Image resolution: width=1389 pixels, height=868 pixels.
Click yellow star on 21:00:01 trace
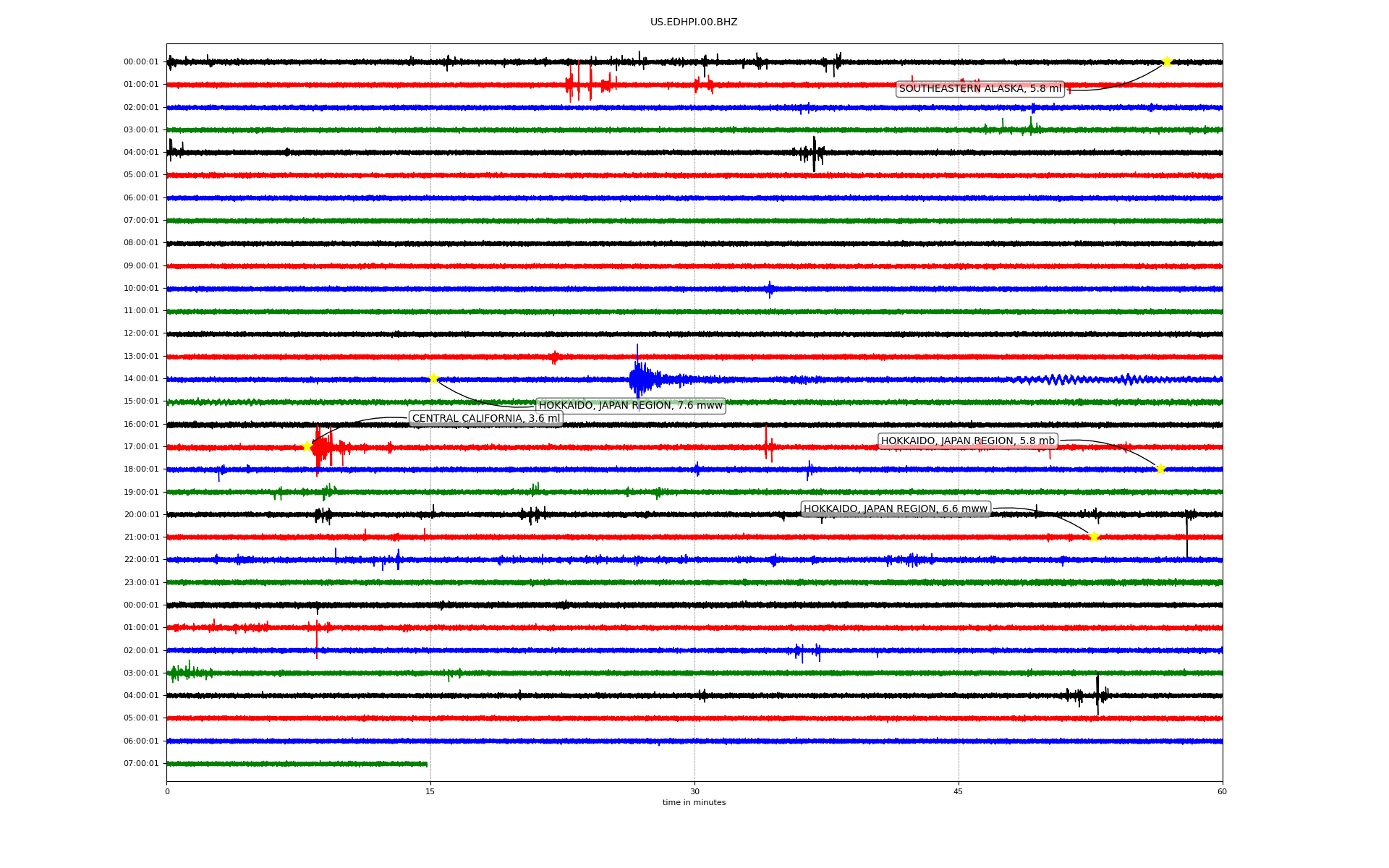[1093, 537]
